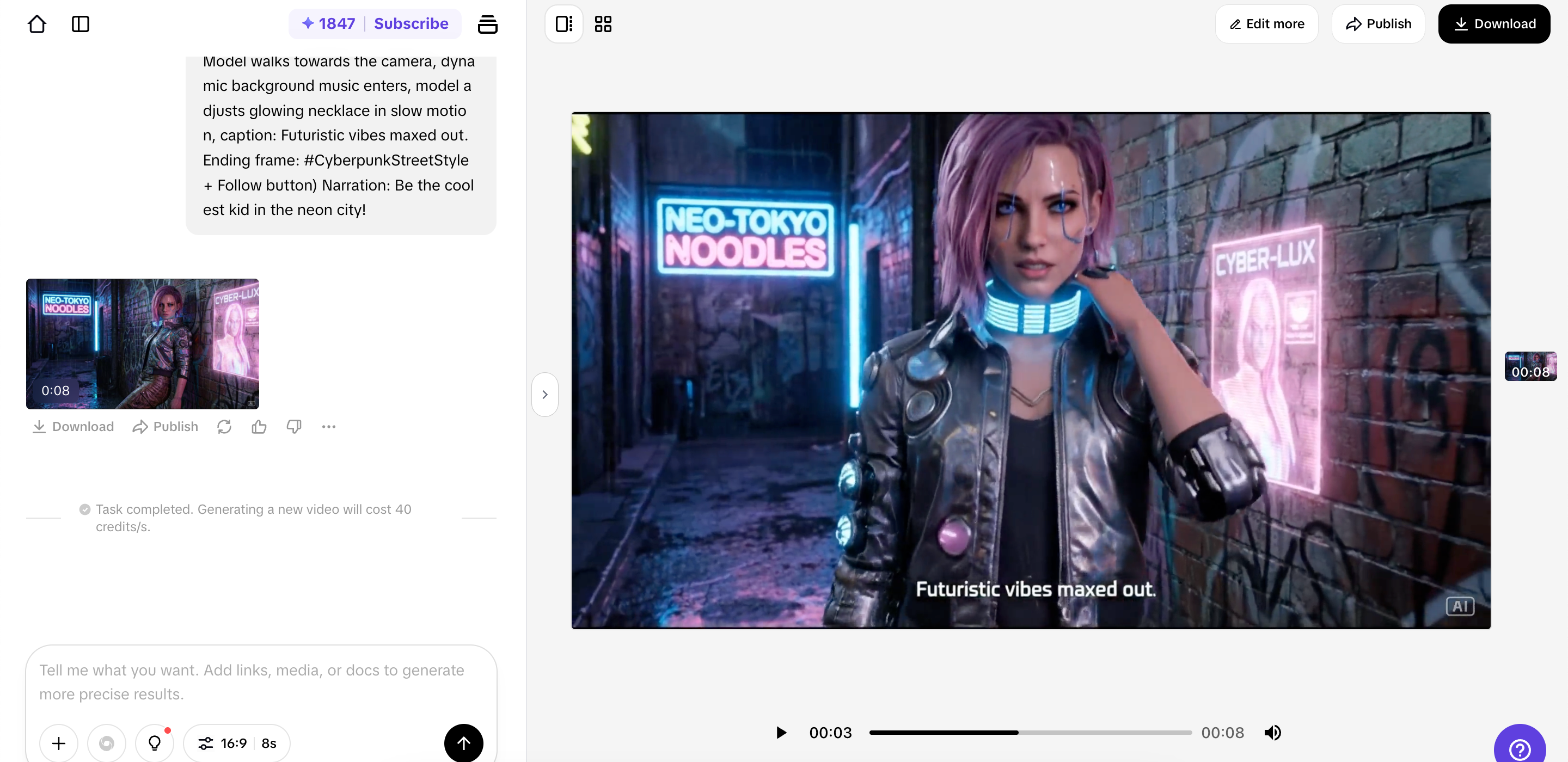Open the stacked layers history icon

(487, 24)
